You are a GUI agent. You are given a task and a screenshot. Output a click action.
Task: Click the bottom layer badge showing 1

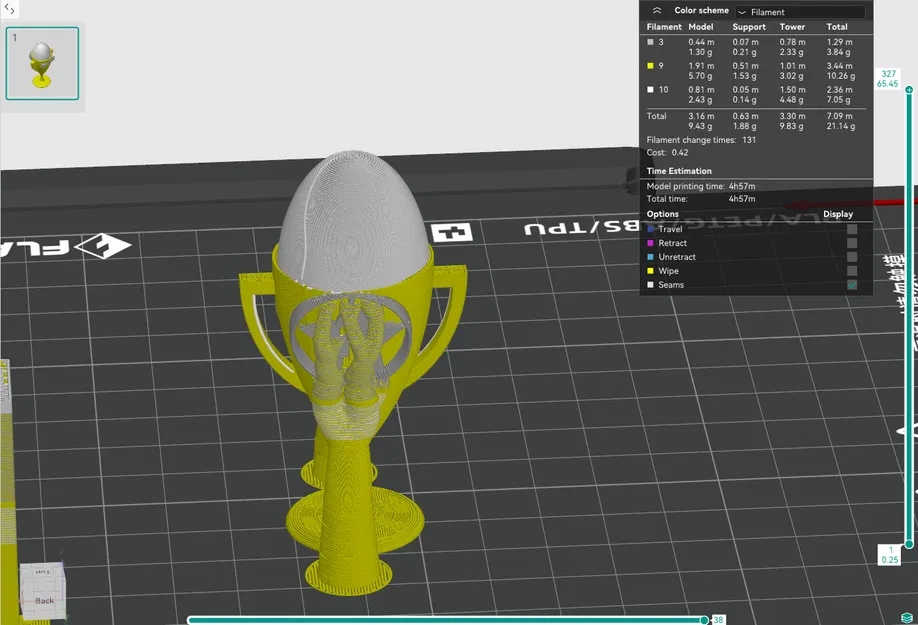[x=890, y=553]
